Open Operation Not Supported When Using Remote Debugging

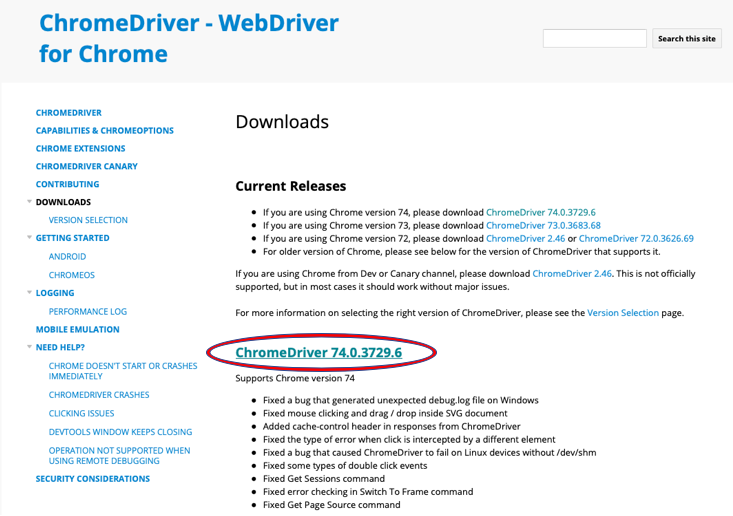[x=119, y=456]
